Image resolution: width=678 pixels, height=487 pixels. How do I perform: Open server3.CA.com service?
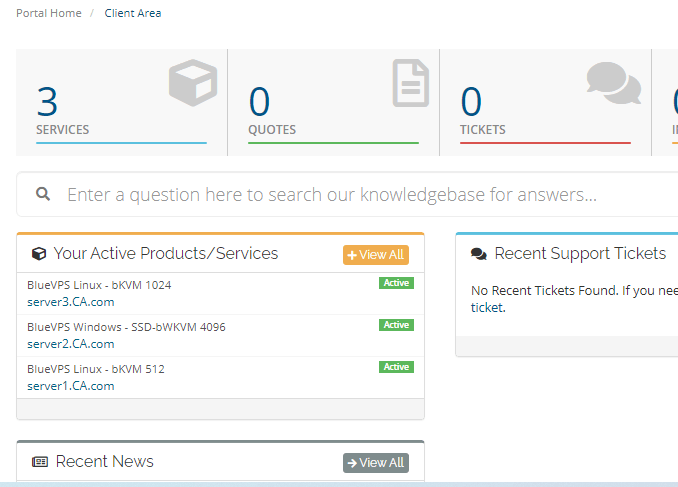coord(71,302)
